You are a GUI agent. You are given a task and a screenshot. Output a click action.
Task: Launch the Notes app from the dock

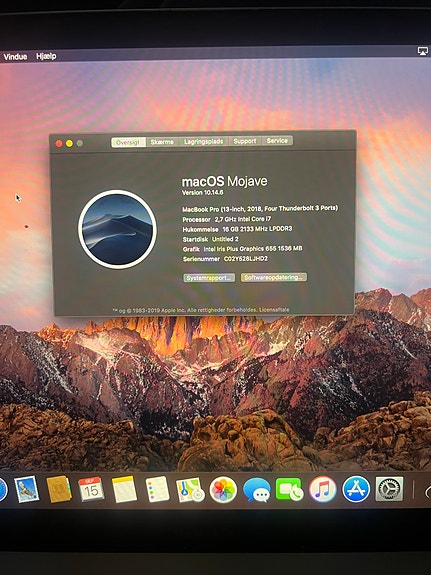click(x=124, y=489)
